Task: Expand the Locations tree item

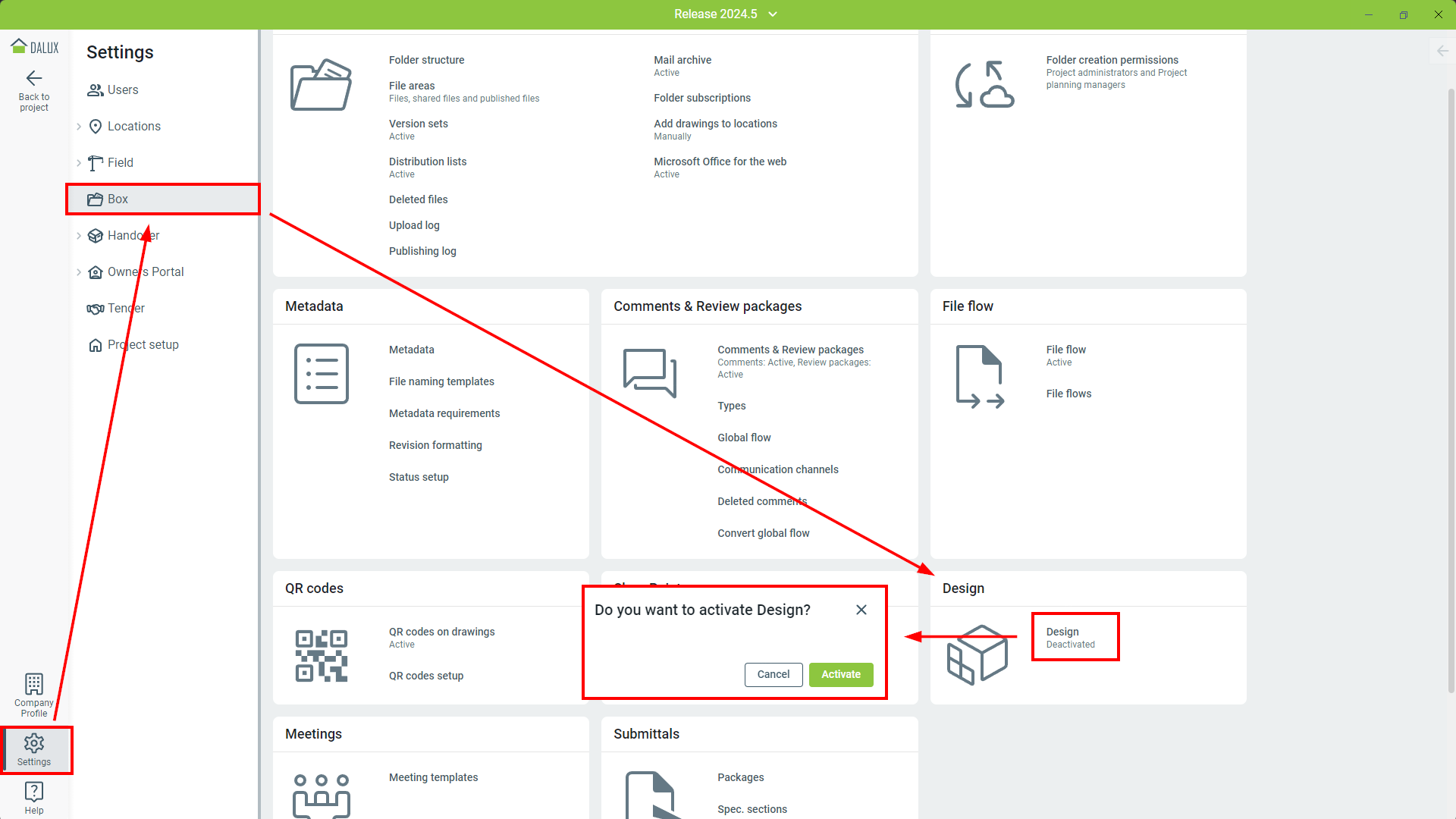Action: tap(79, 127)
